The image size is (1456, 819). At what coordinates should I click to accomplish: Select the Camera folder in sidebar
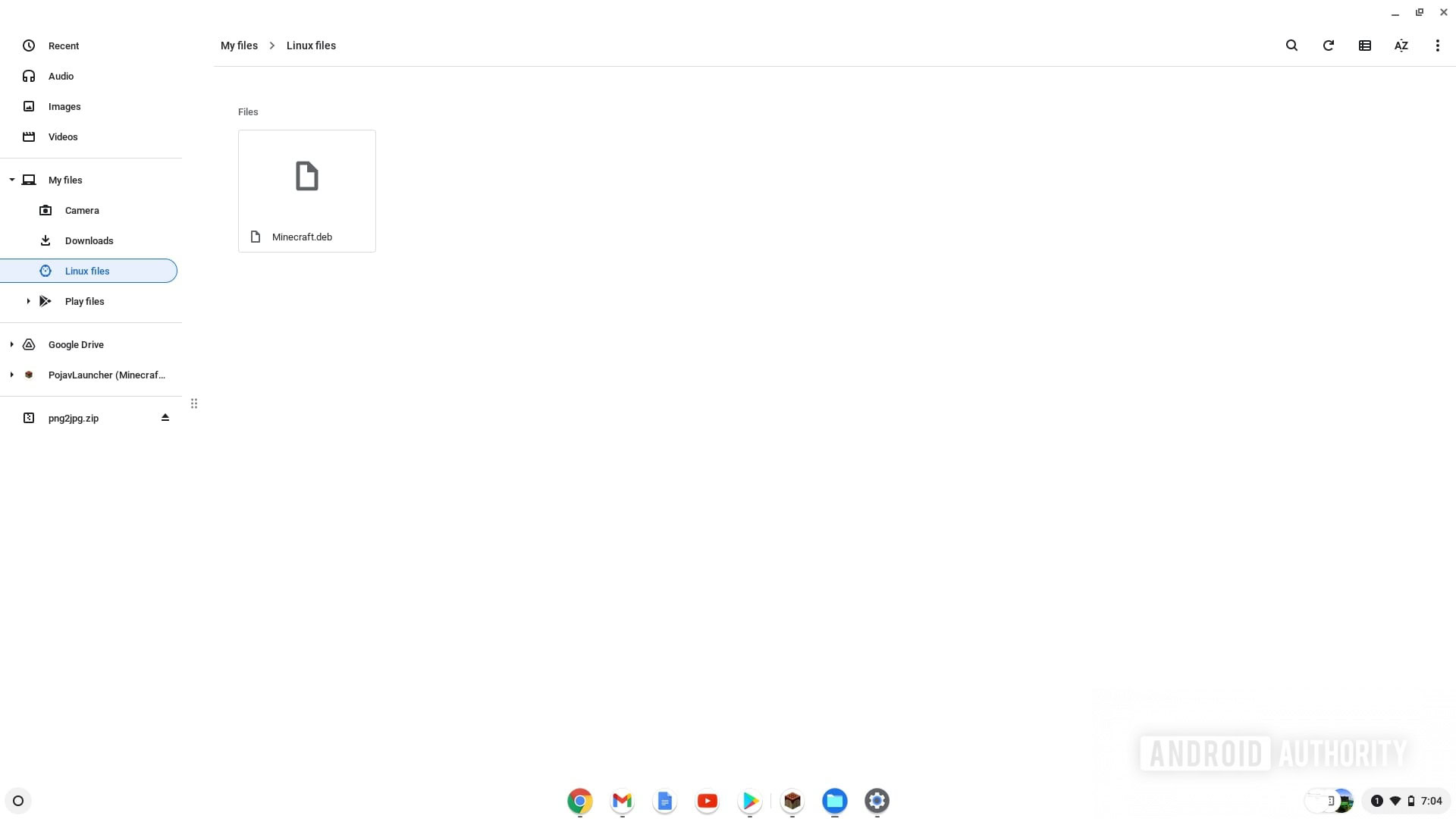pos(82,210)
